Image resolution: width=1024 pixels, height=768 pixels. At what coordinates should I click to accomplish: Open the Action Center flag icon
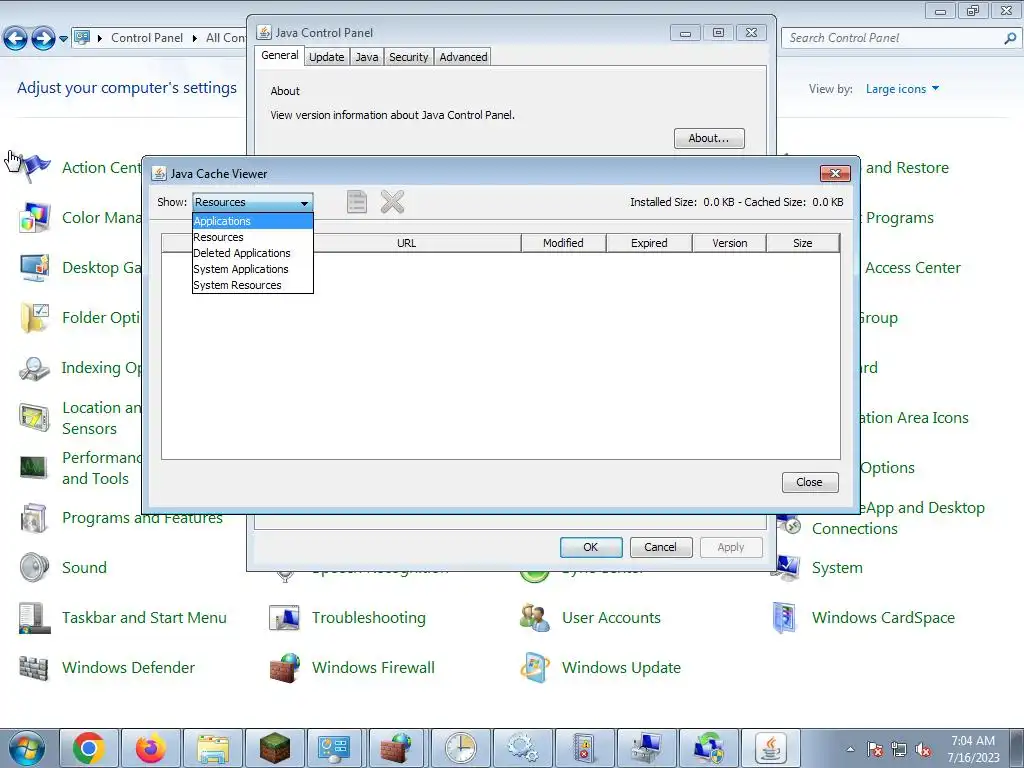coord(34,167)
